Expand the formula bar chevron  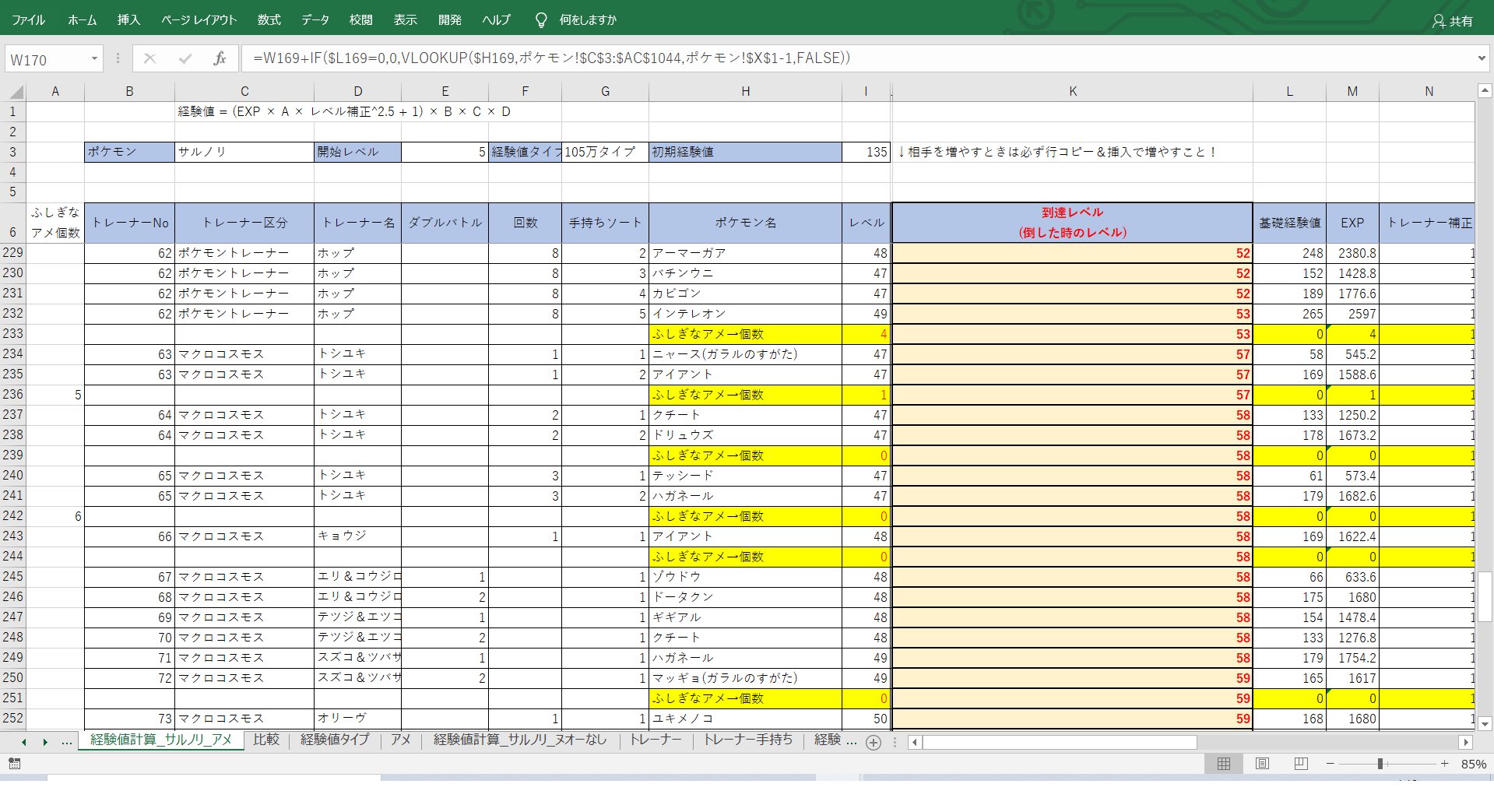coord(1482,58)
